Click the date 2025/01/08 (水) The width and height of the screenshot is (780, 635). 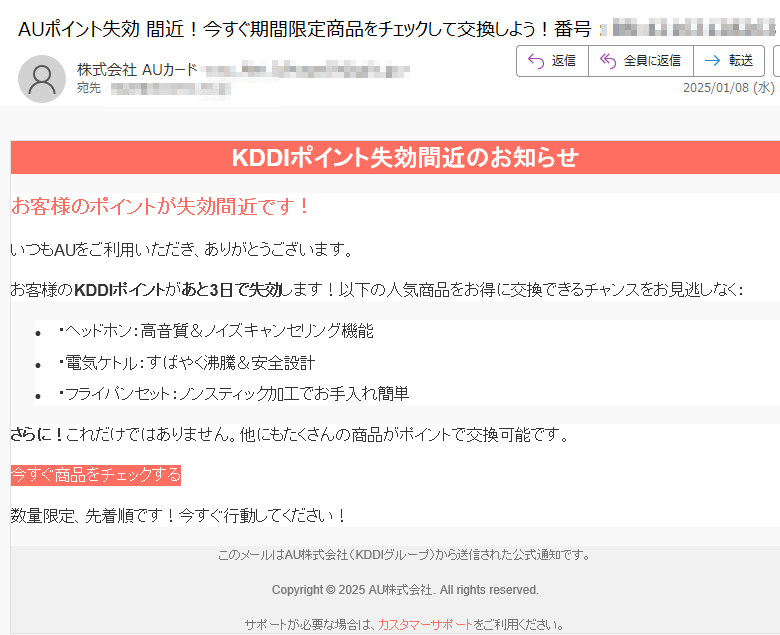[x=728, y=88]
